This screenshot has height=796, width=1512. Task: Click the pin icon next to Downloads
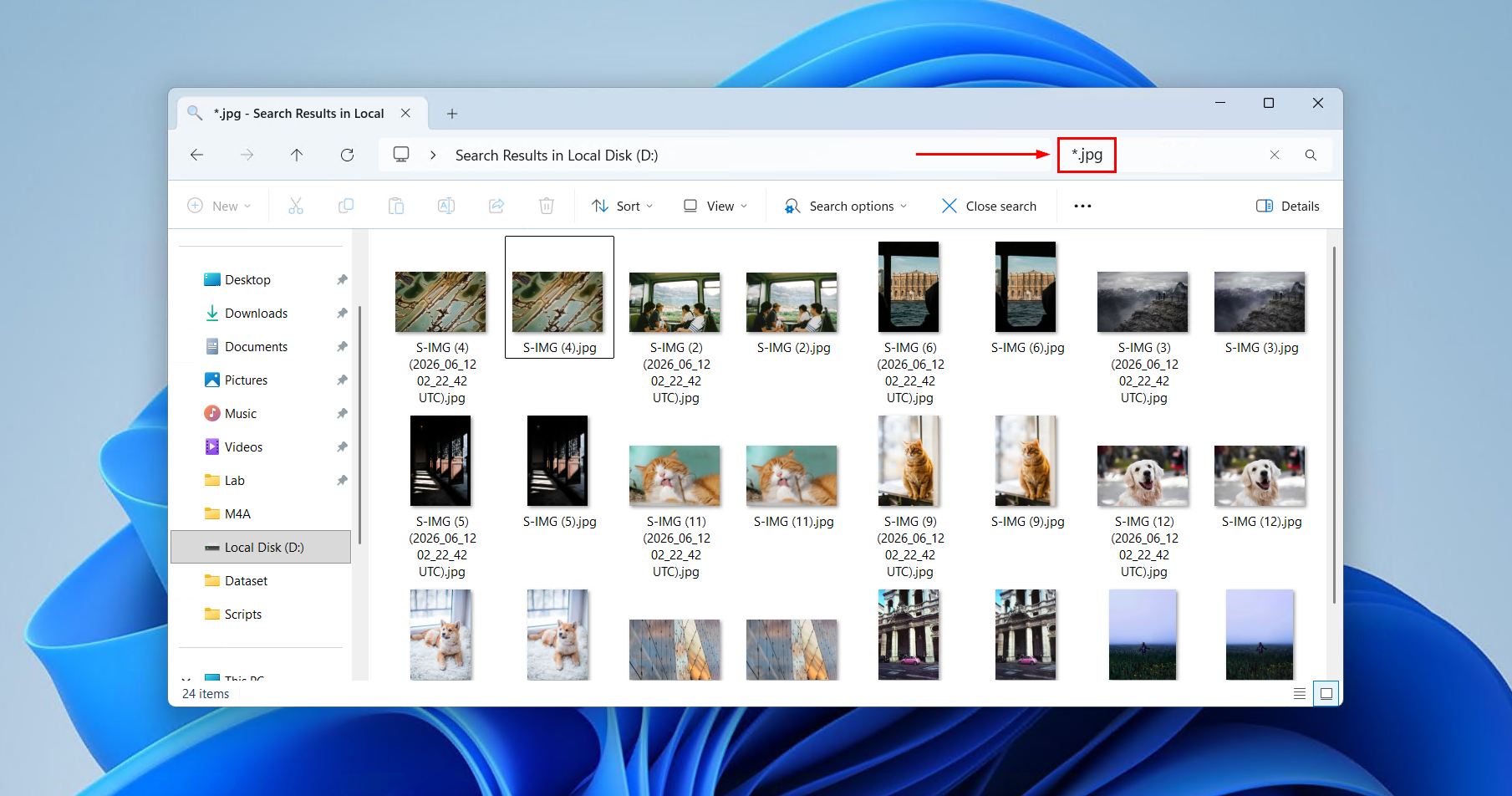(x=342, y=314)
